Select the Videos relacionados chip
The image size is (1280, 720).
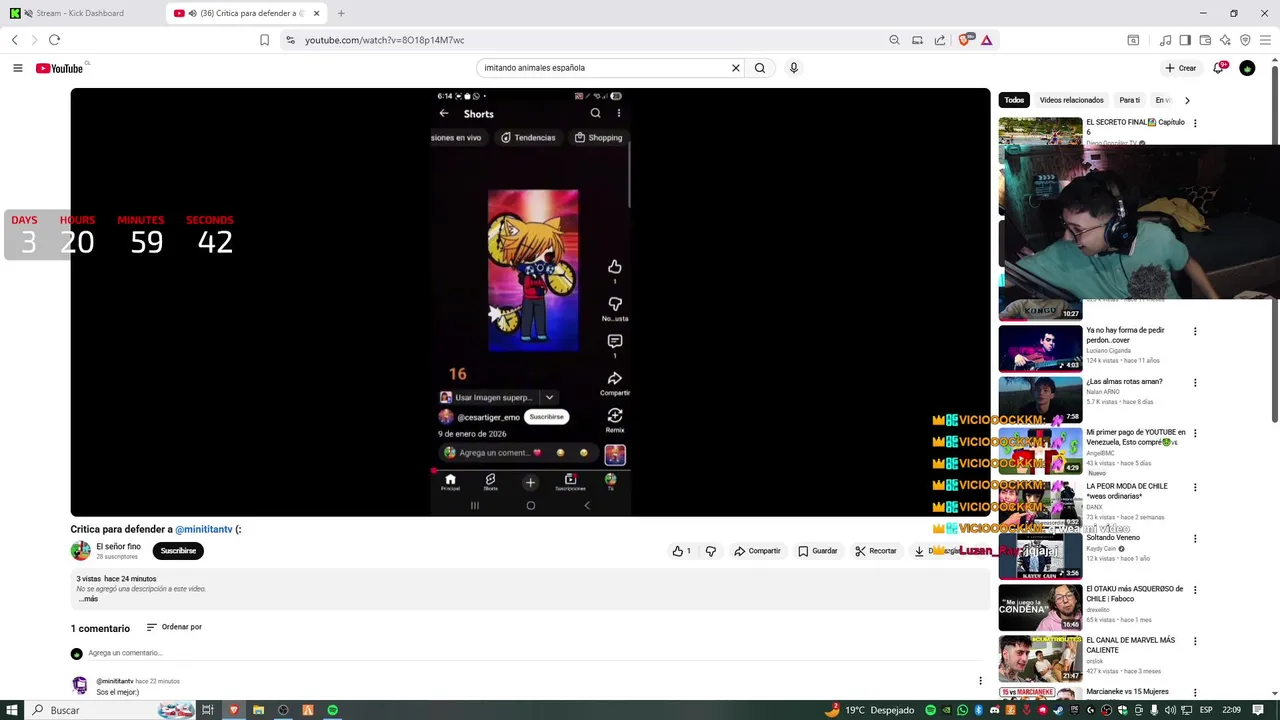click(x=1071, y=100)
